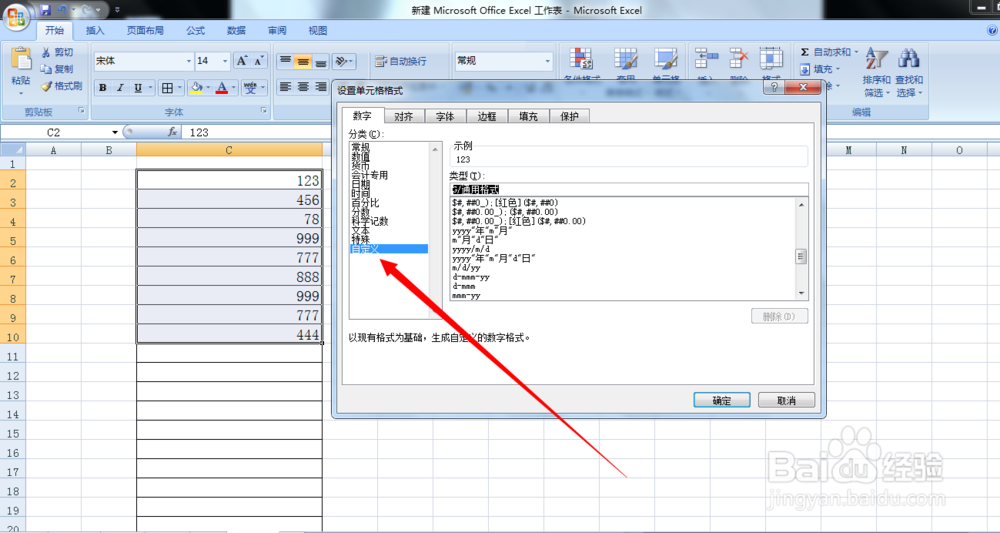Switch to 边框 tab in dialog
The width and height of the screenshot is (1000, 533).
[x=487, y=116]
